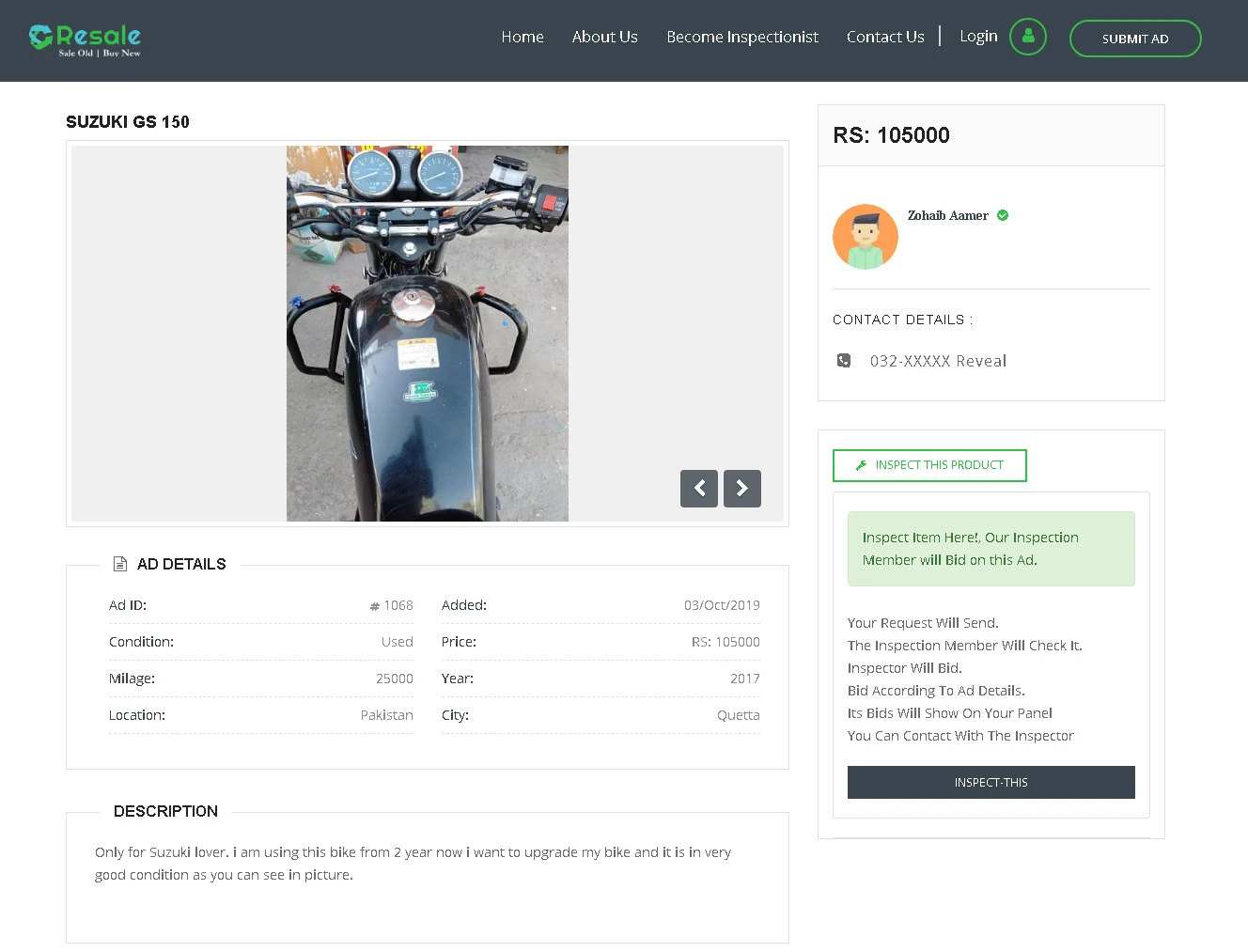Click the RS: 105000 price heading
1248x952 pixels.
(891, 135)
